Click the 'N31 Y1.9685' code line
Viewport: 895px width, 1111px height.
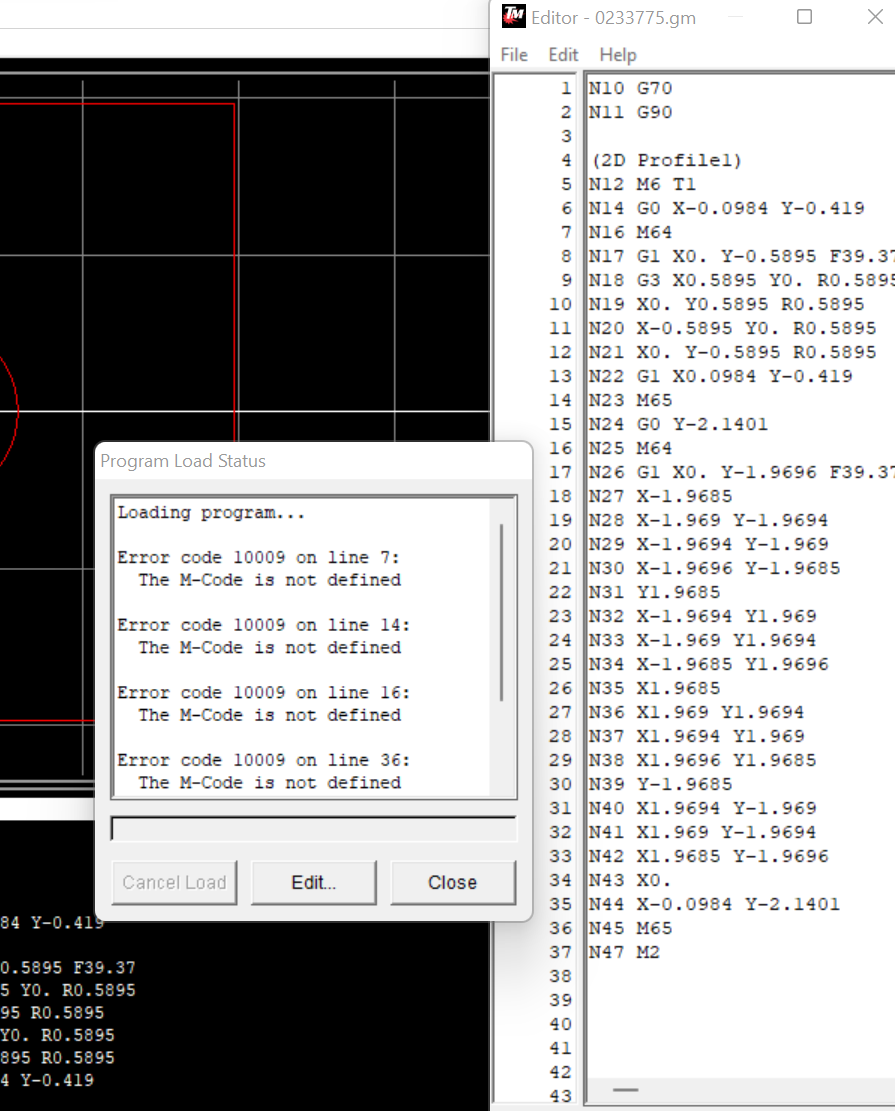click(x=655, y=592)
